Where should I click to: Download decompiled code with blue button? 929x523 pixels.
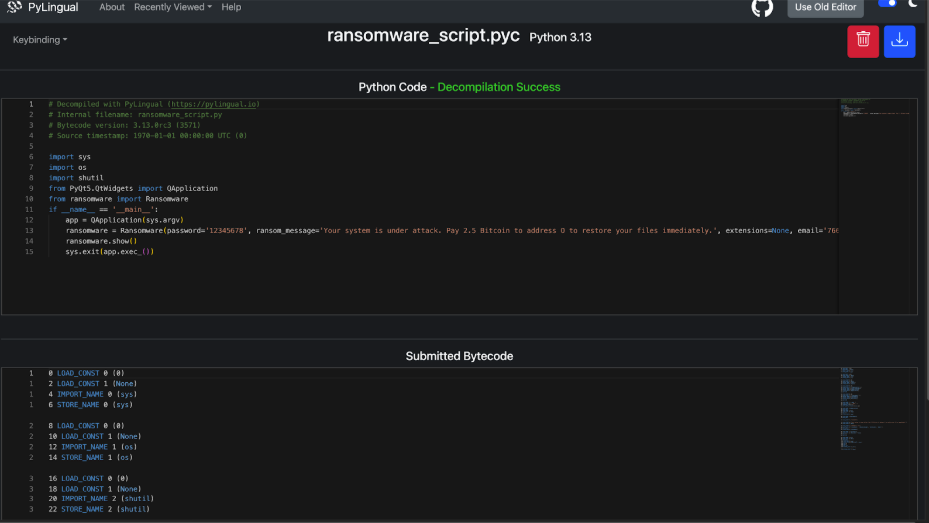pyautogui.click(x=899, y=41)
